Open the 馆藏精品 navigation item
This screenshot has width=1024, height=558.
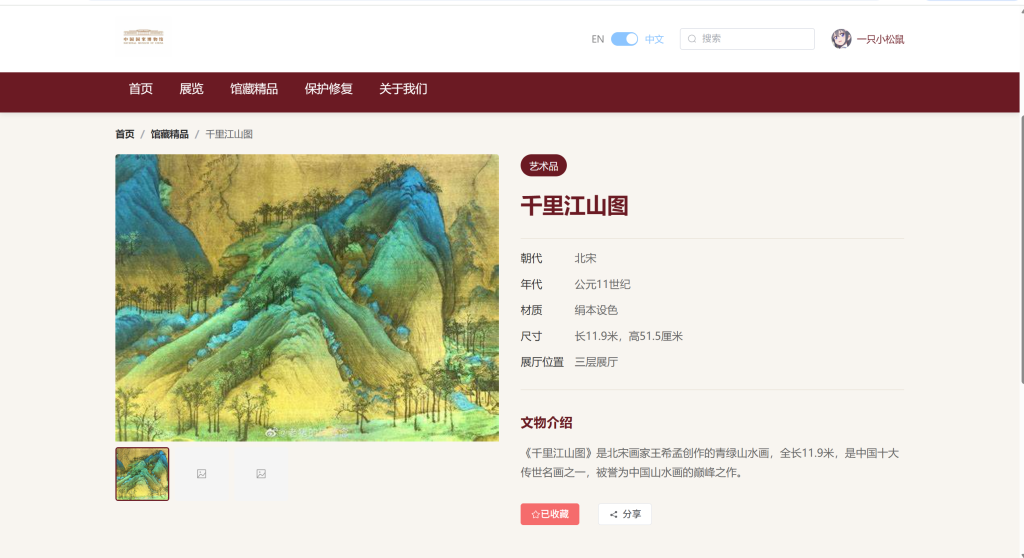click(254, 89)
